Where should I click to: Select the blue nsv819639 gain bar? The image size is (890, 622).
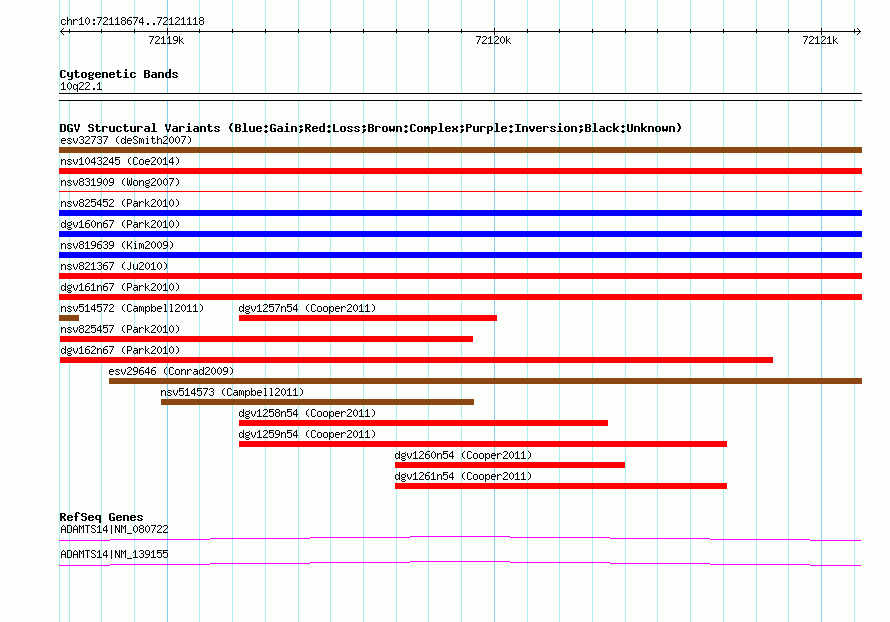coord(460,255)
